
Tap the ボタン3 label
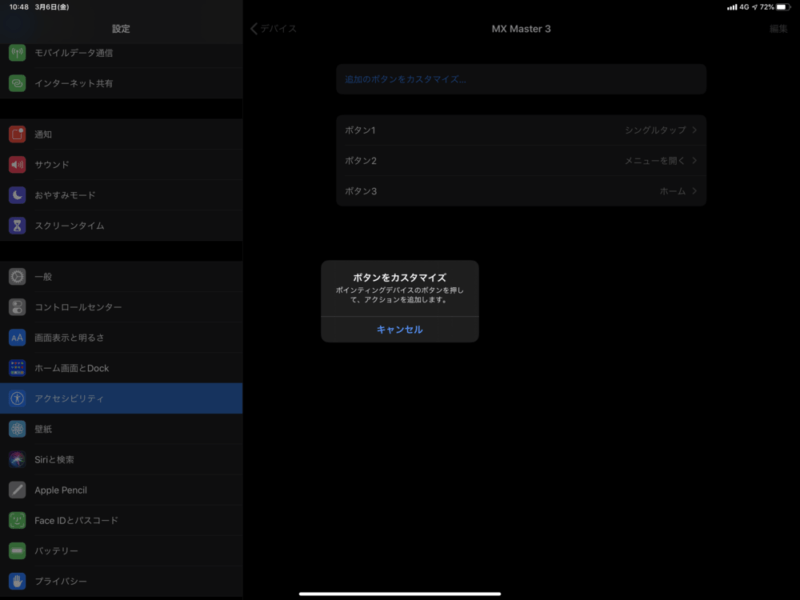360,191
